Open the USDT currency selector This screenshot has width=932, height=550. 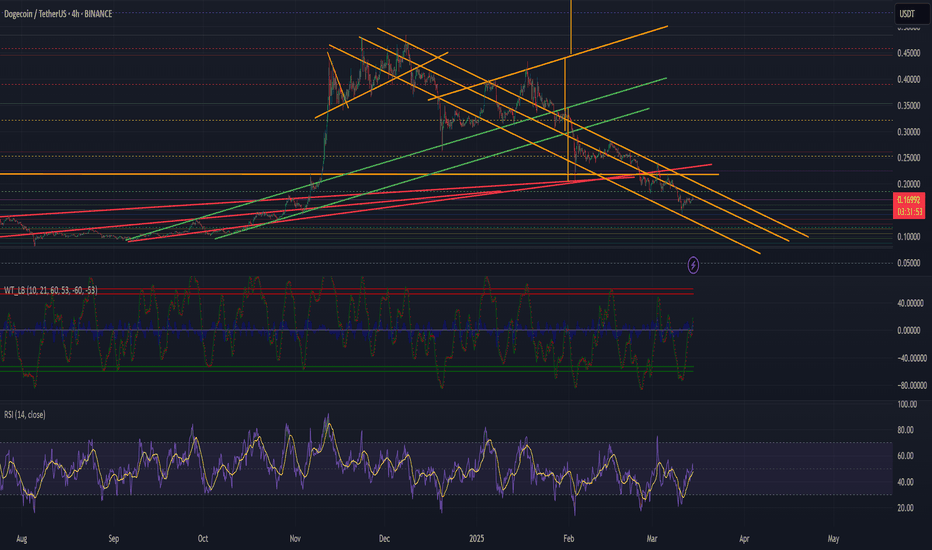[912, 14]
